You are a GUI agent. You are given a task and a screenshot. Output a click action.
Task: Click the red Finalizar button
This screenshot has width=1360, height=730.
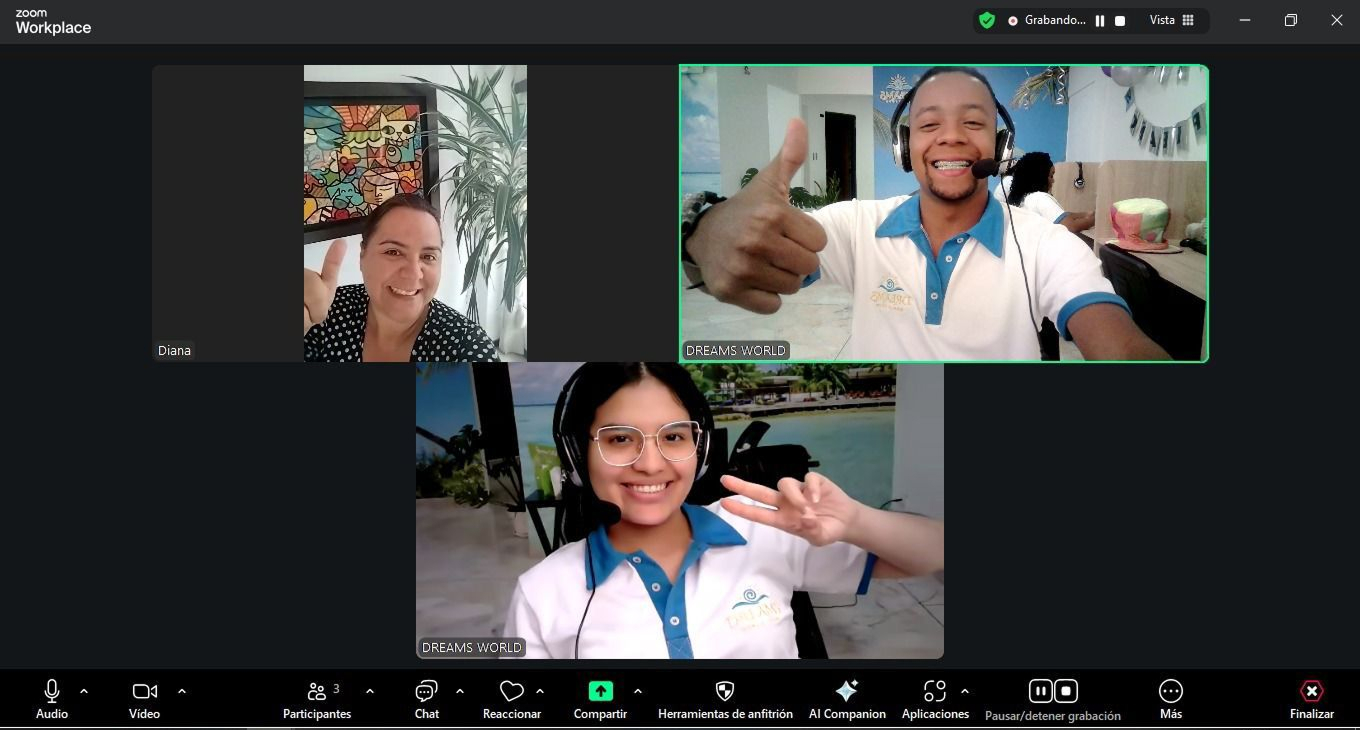[x=1311, y=692]
